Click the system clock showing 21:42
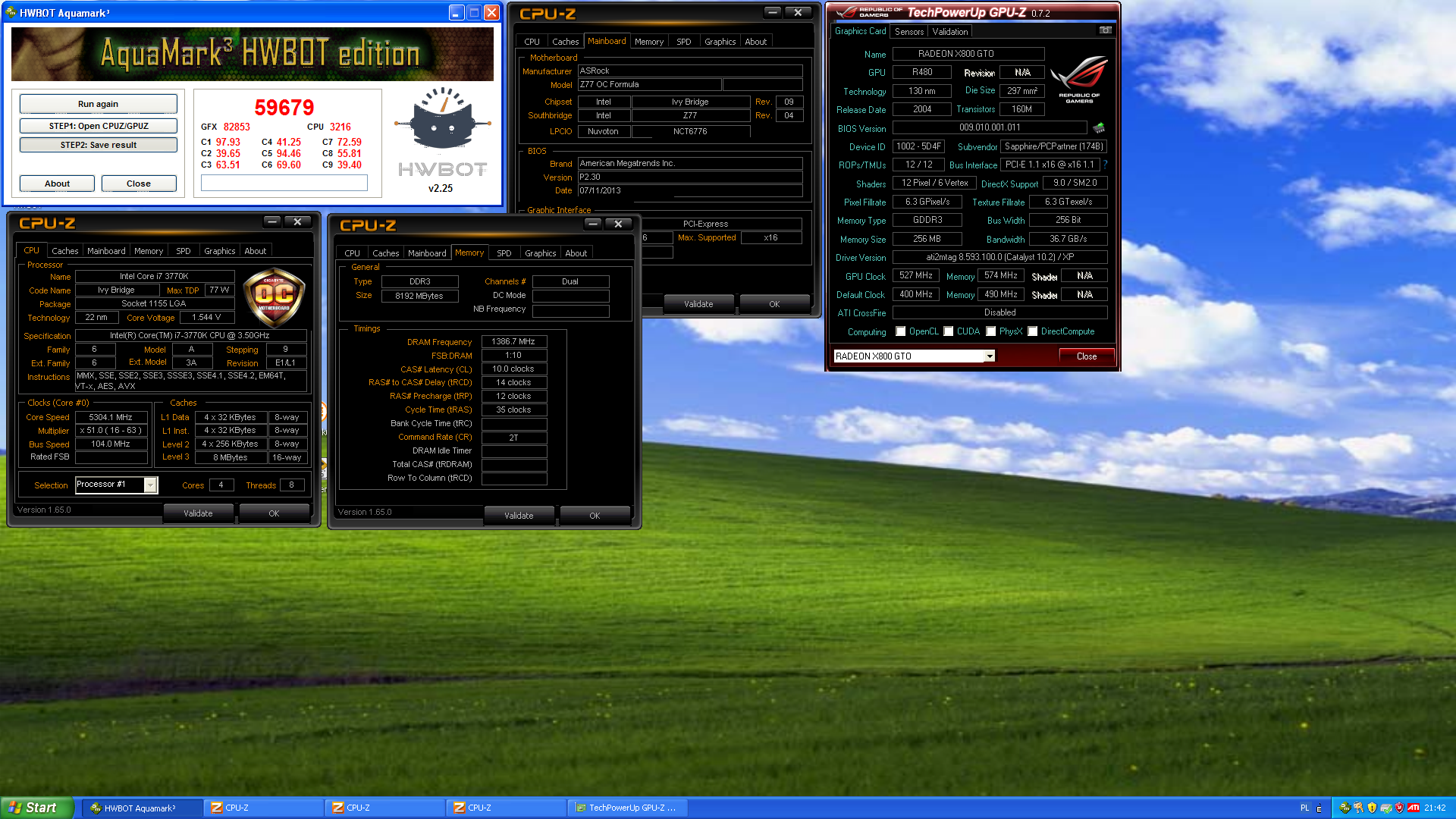1456x819 pixels. point(1435,808)
